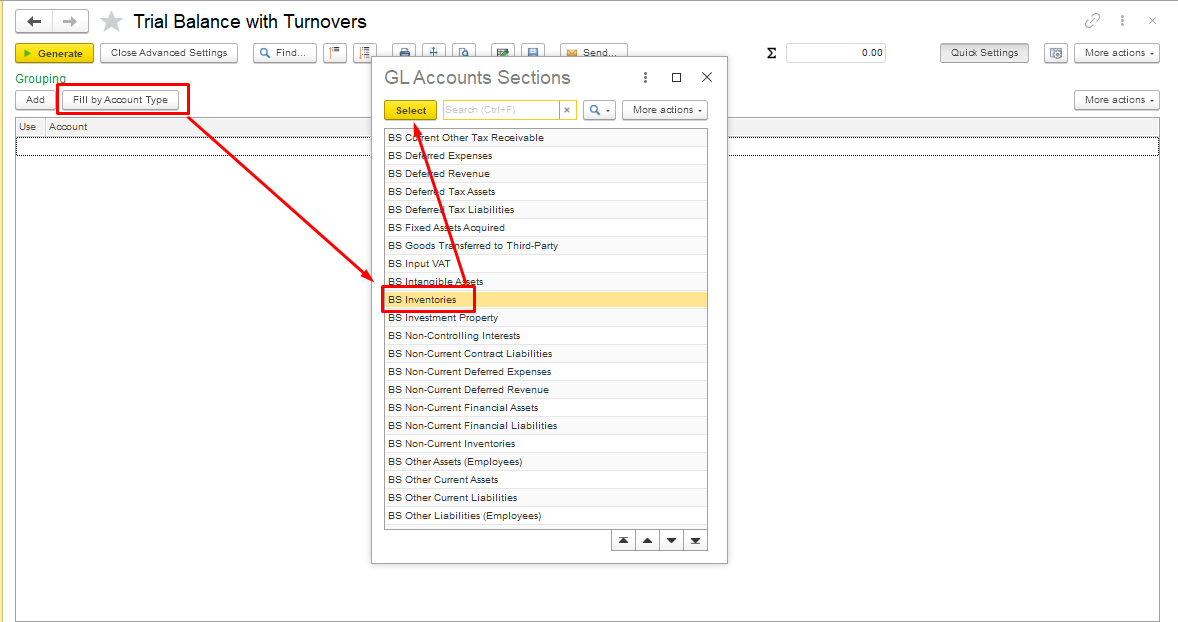
Task: Click the print icon in the toolbar
Action: [x=404, y=53]
